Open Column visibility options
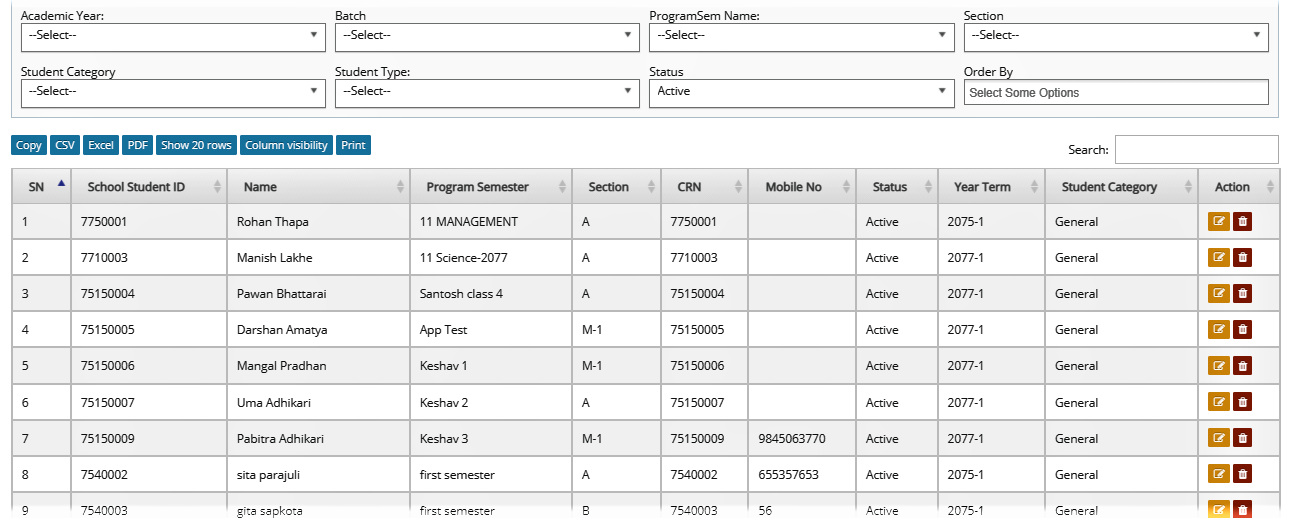This screenshot has height=518, width=1296. (x=286, y=145)
